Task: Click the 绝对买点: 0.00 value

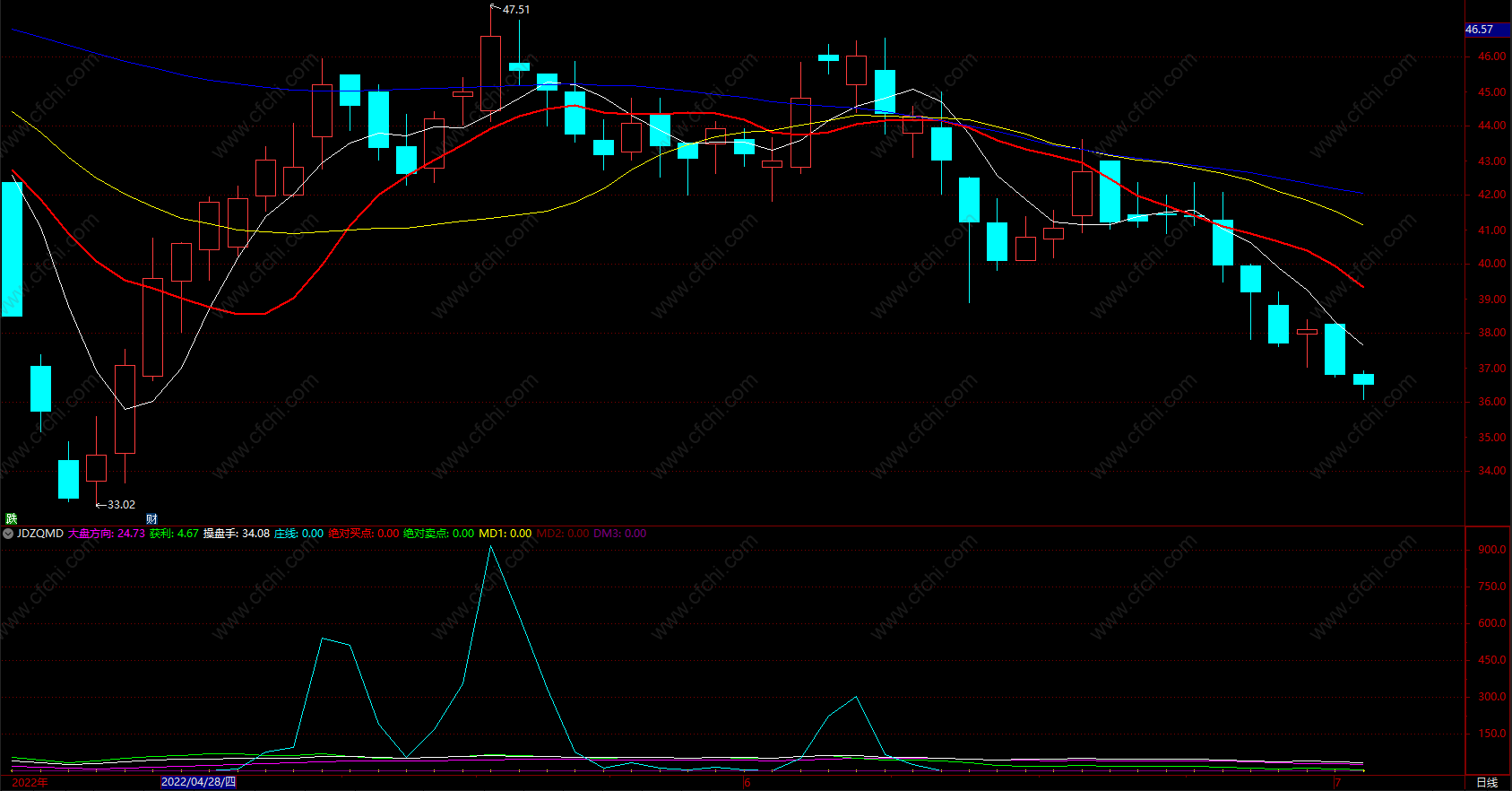Action: pos(364,534)
